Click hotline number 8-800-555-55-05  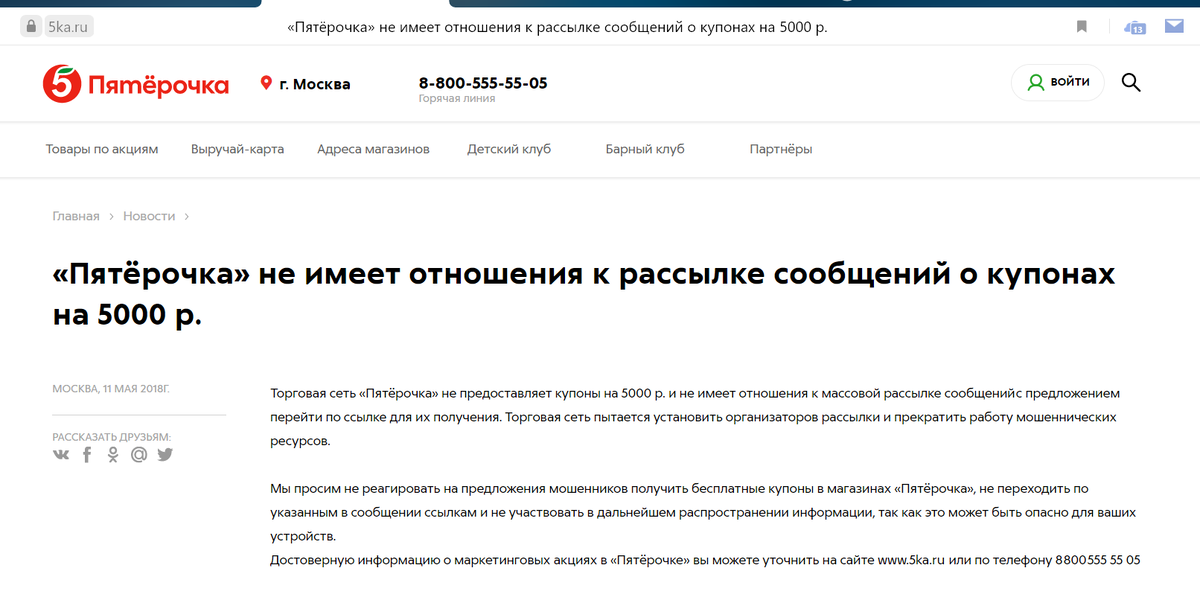[x=483, y=83]
